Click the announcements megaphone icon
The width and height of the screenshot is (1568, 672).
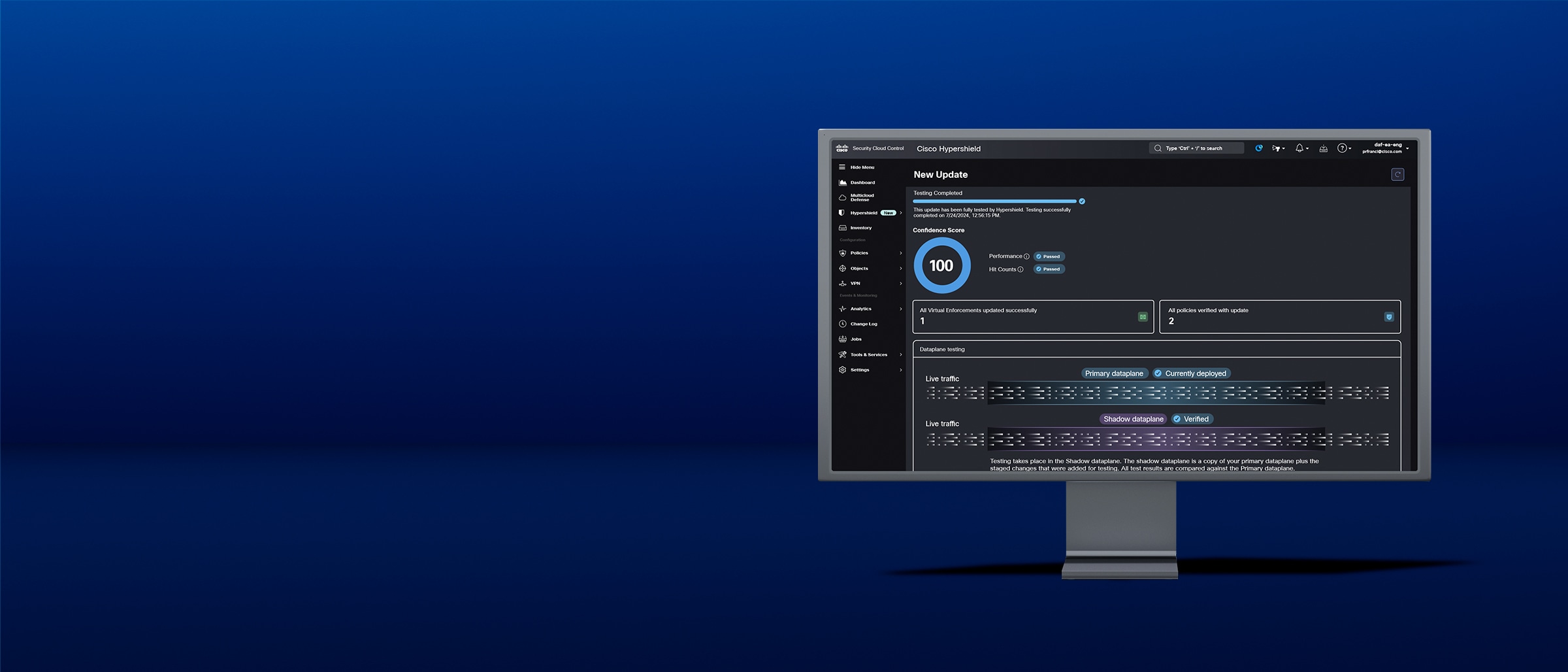(x=1276, y=148)
